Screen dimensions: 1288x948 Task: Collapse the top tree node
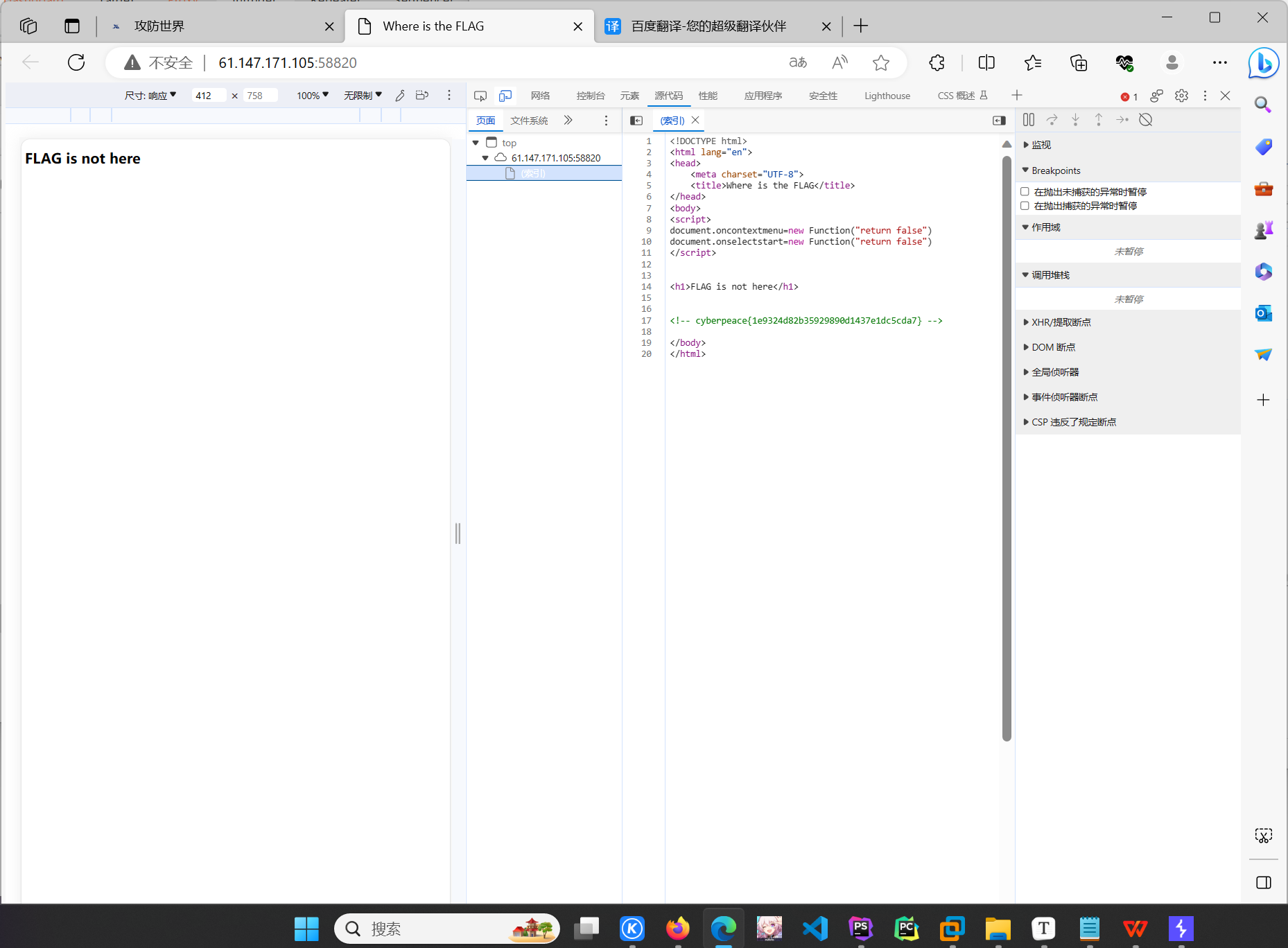pyautogui.click(x=476, y=143)
